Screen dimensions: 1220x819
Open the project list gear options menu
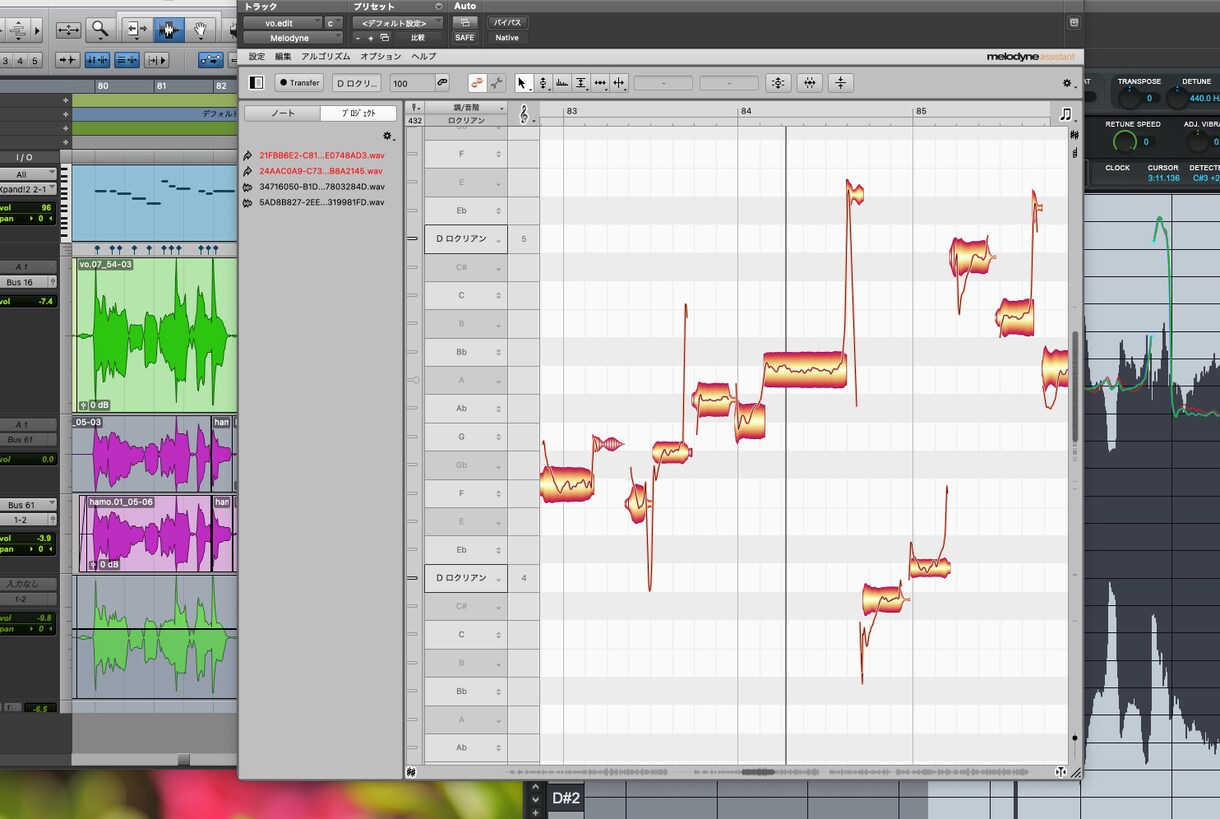pyautogui.click(x=388, y=135)
